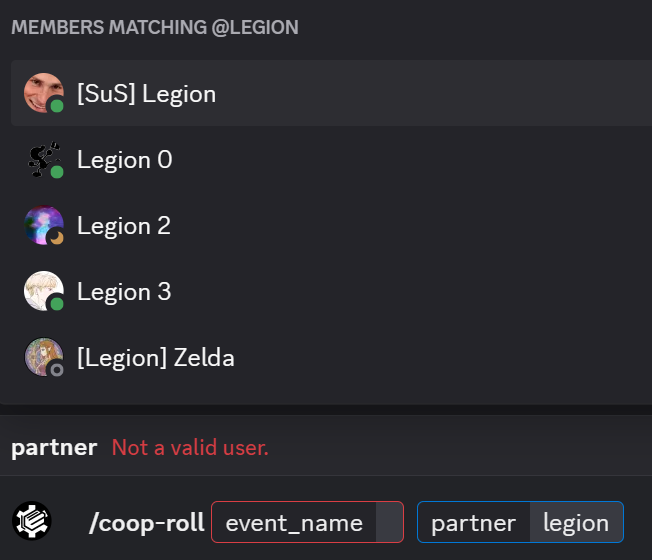Choose "Legion 0" name in autocomplete list
This screenshot has width=652, height=560.
(124, 160)
